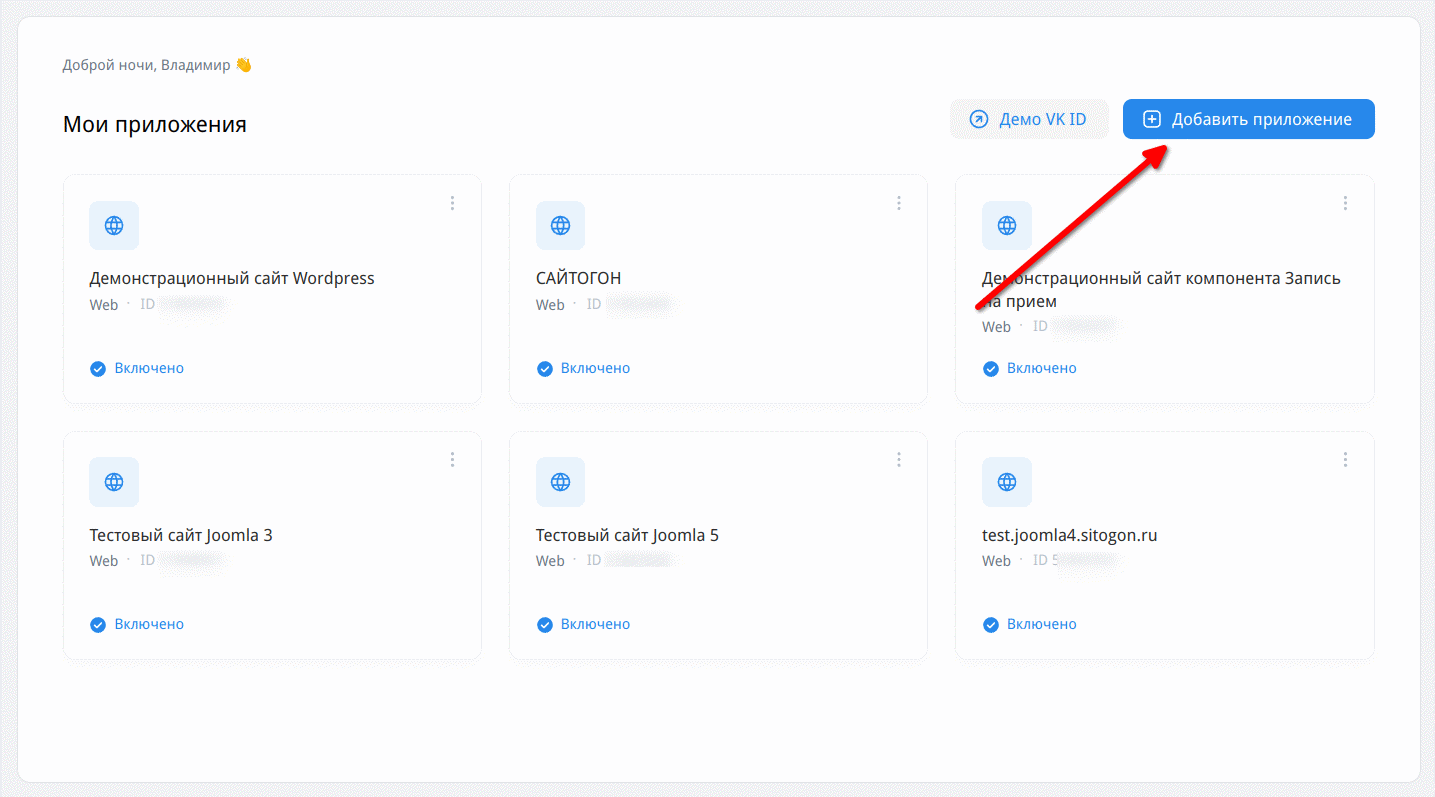Click the 'Добавить приложение' button

click(x=1248, y=119)
